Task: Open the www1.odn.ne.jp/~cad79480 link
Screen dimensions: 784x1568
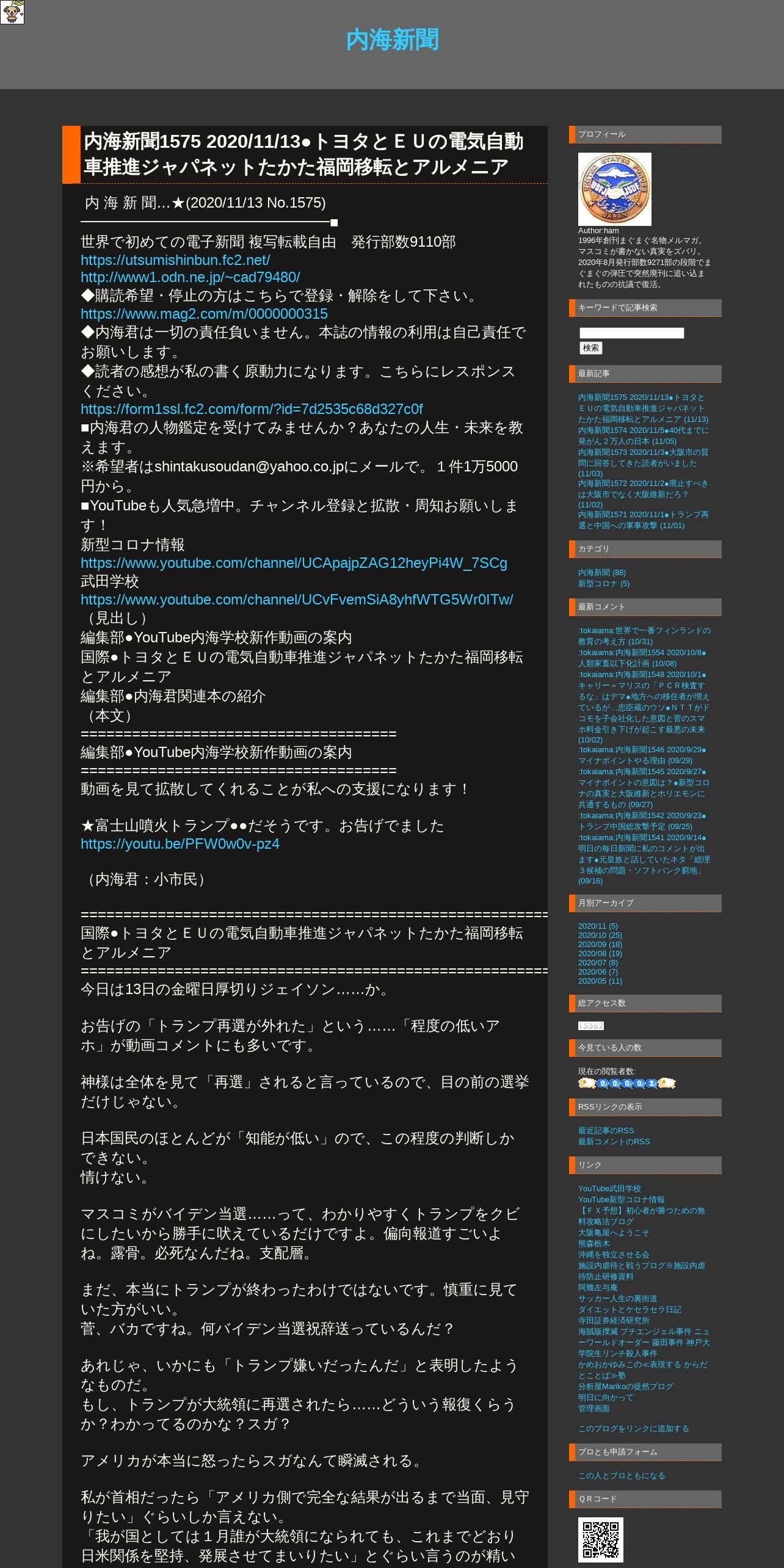Action: click(190, 277)
